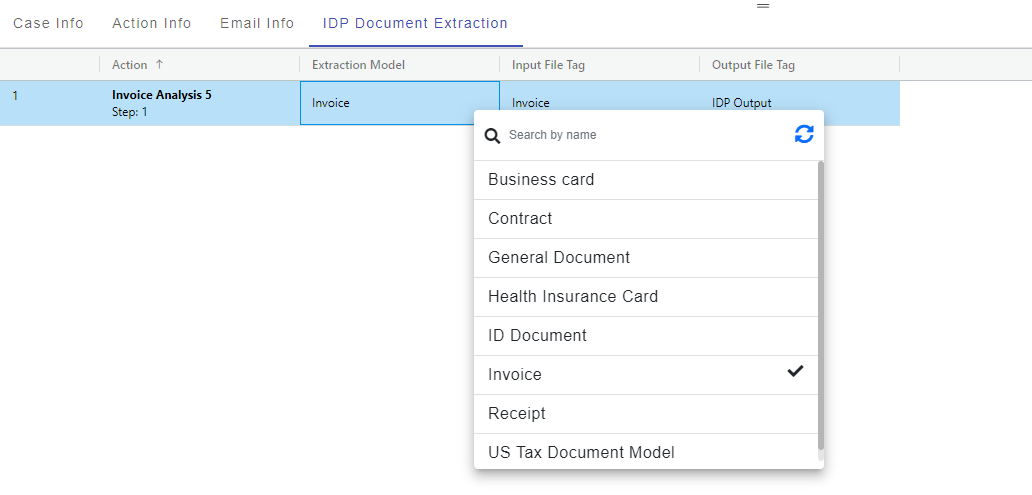The height and width of the screenshot is (495, 1032).
Task: Choose Business card from the list
Action: tap(541, 180)
